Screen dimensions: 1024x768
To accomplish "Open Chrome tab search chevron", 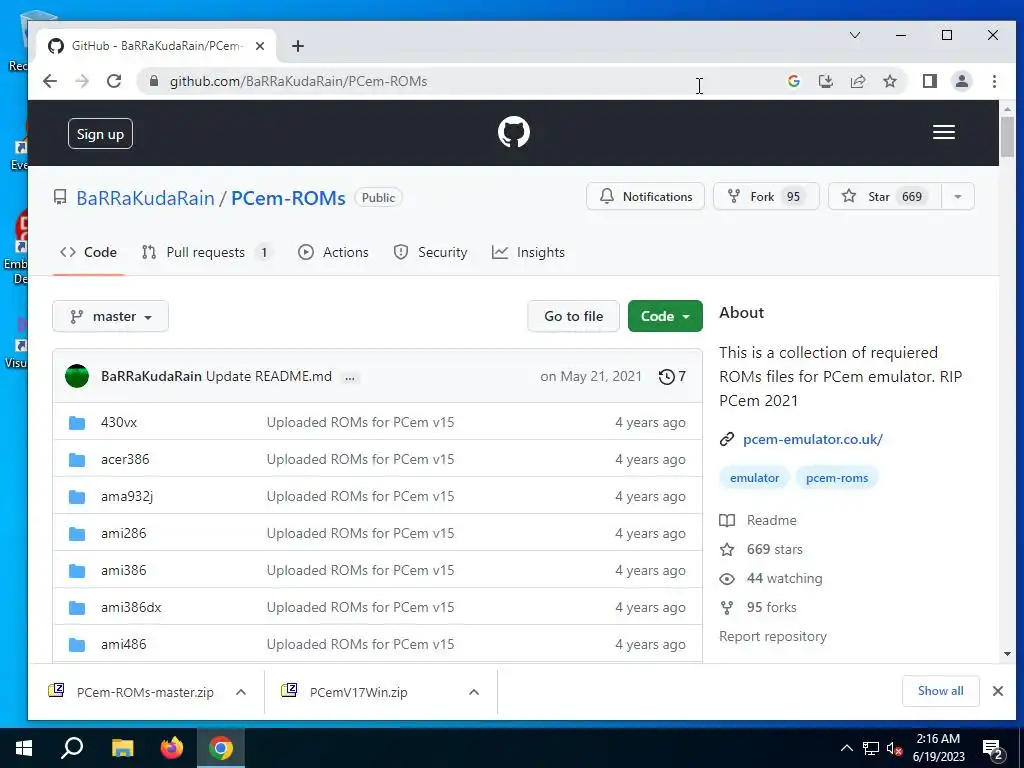I will pos(854,35).
